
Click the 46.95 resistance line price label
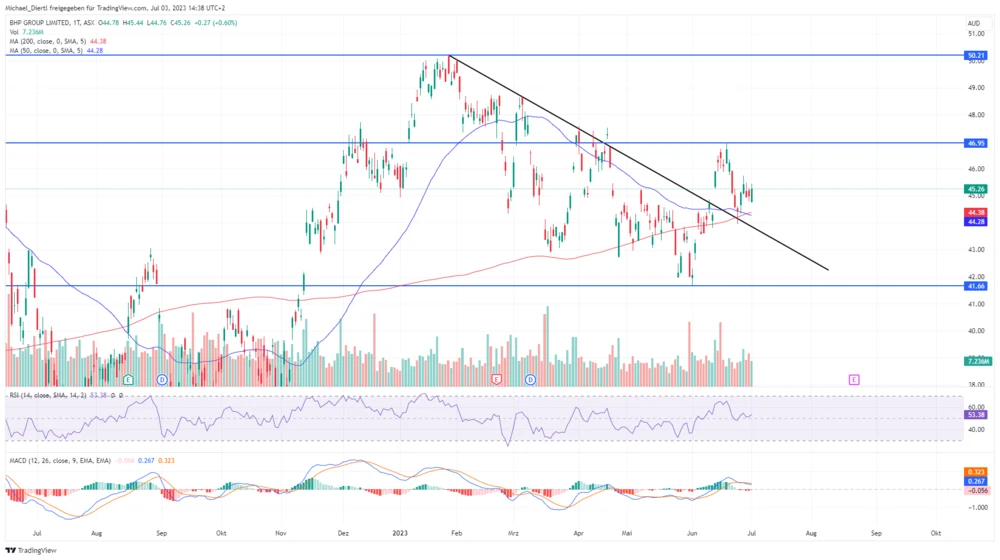977,143
